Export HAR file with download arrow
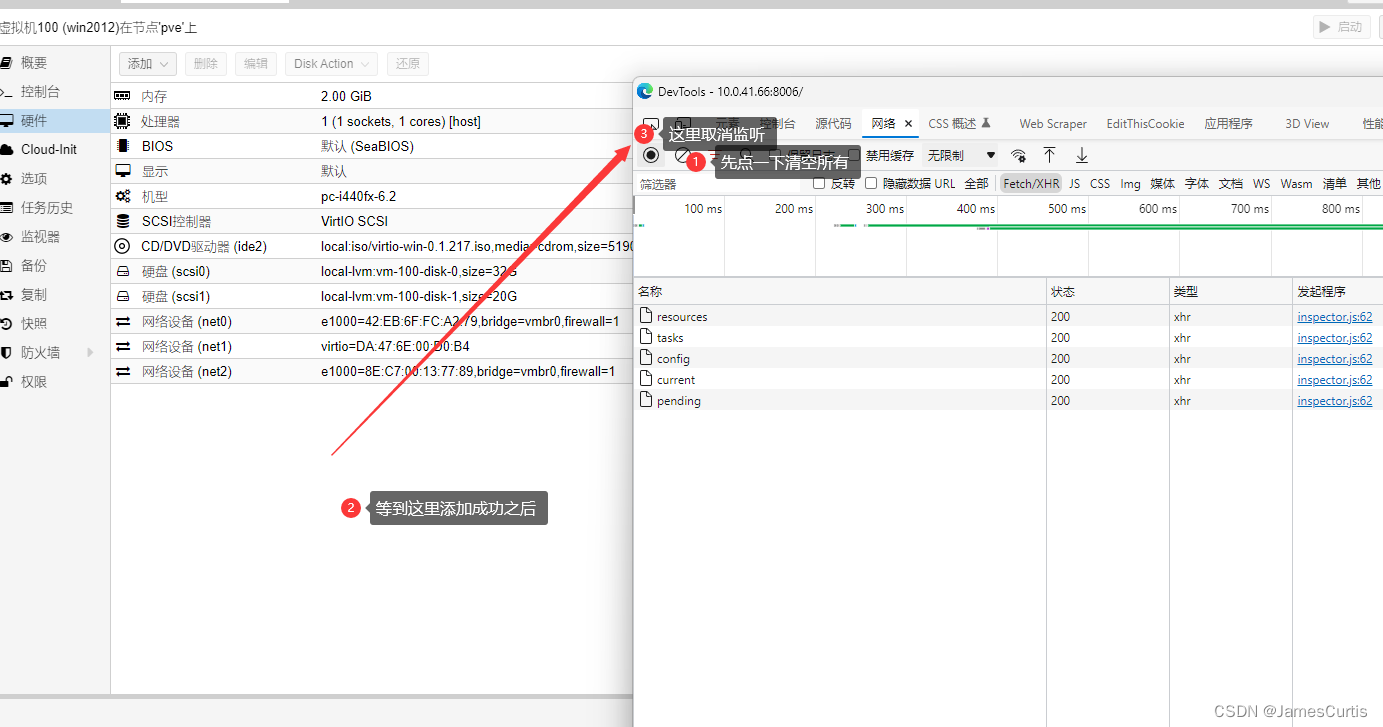Screen dimensions: 1383x727 1081,155
